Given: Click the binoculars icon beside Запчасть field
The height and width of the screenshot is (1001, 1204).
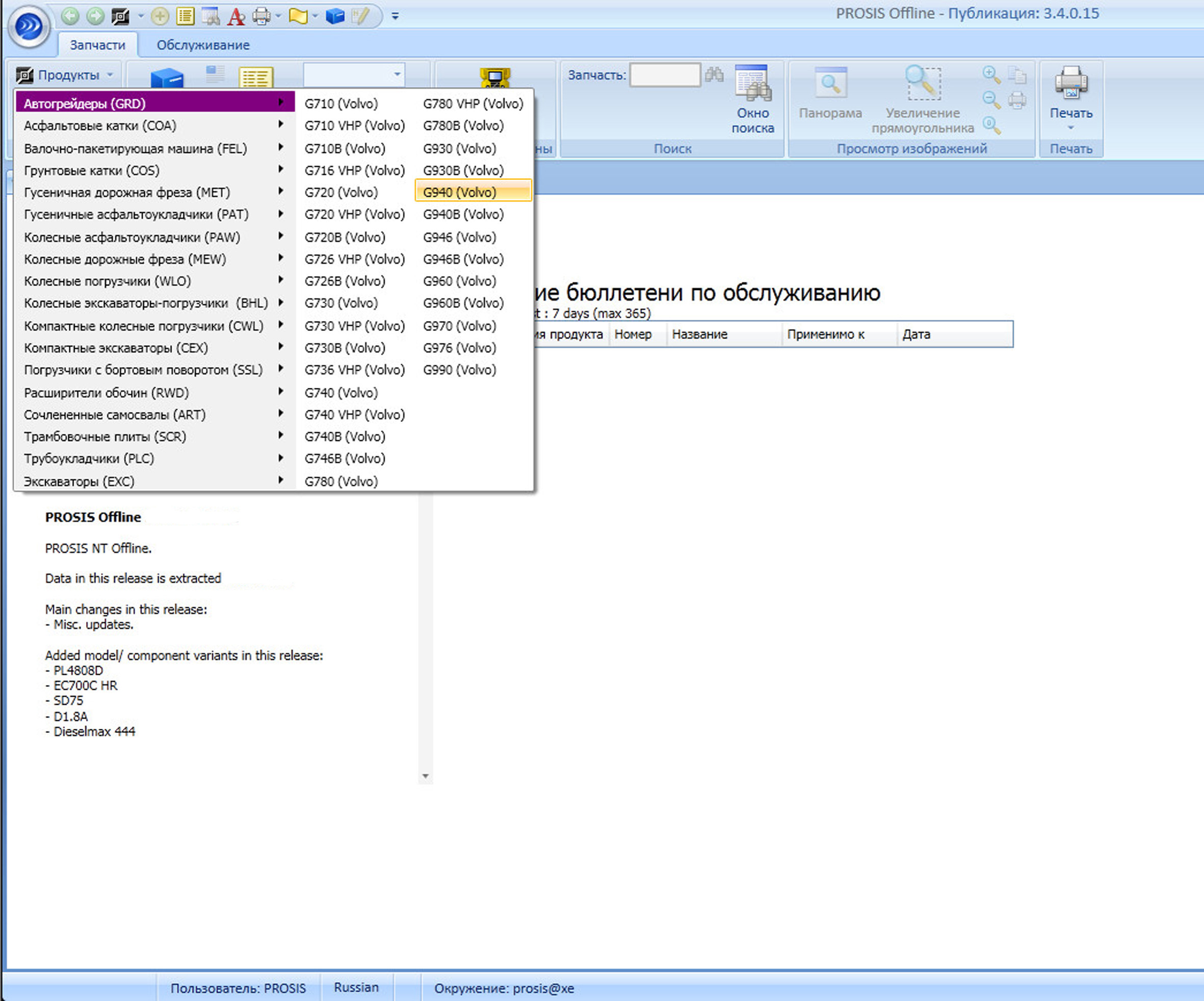Looking at the screenshot, I should coord(714,74).
